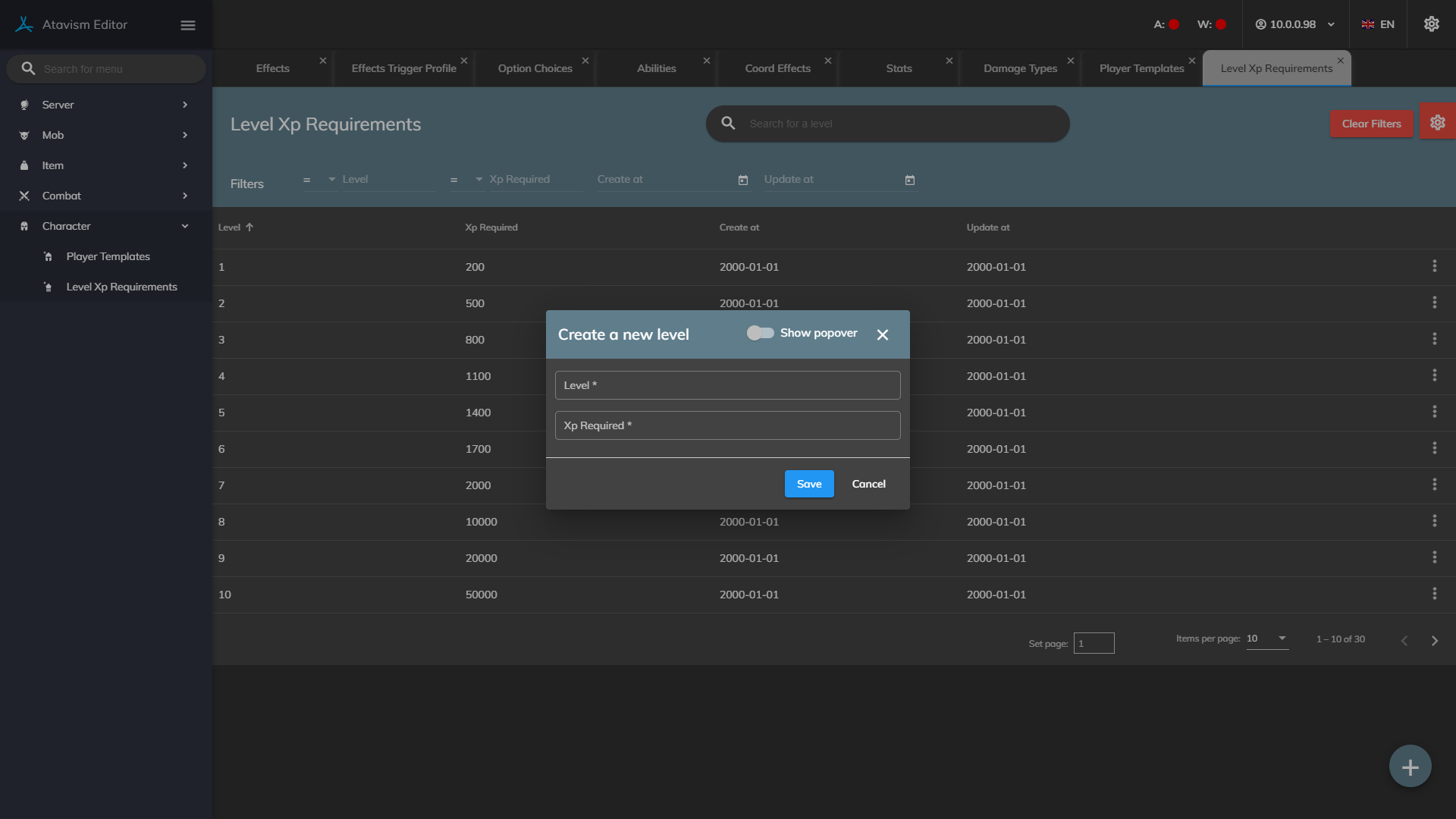This screenshot has height=819, width=1456.
Task: Open three-dot menu for level 1 row
Action: (x=1434, y=266)
